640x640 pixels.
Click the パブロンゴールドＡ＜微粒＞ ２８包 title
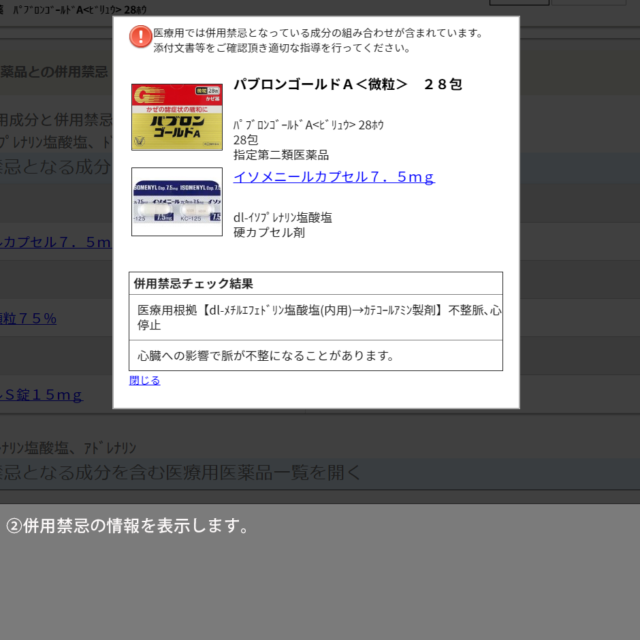(347, 85)
